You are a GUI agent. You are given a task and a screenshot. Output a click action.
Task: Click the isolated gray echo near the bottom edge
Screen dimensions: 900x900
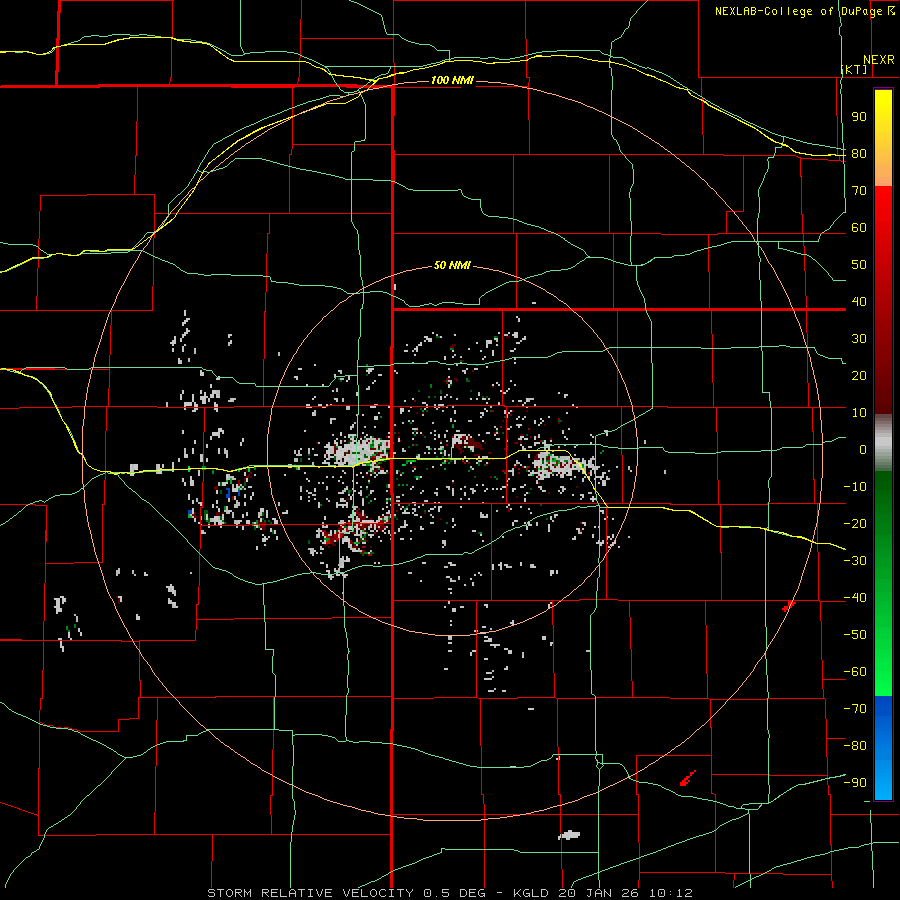[x=569, y=835]
